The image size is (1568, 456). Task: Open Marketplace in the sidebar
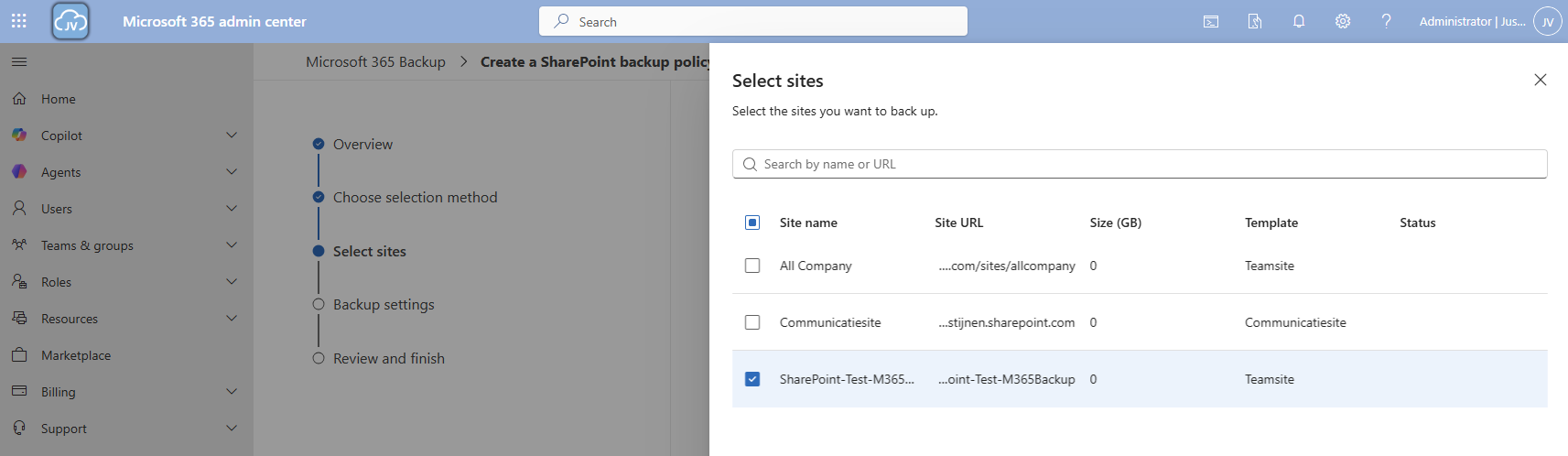click(76, 355)
